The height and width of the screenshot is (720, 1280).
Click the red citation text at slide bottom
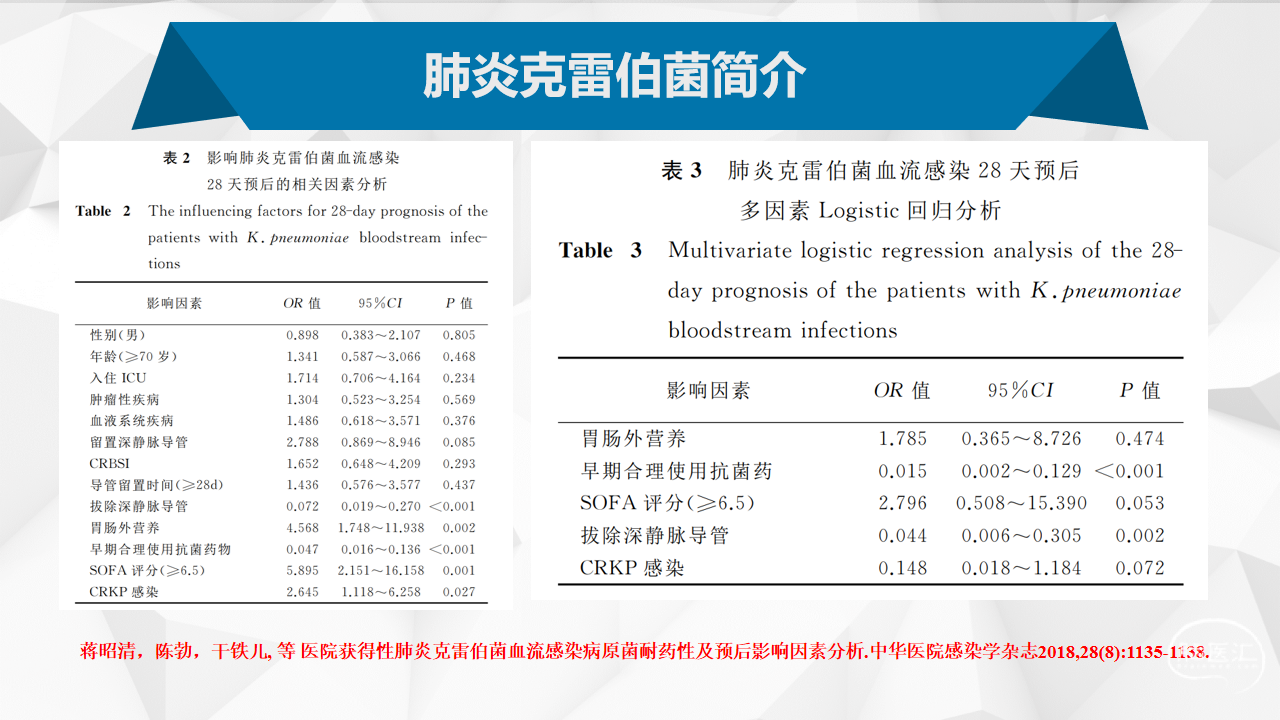645,652
